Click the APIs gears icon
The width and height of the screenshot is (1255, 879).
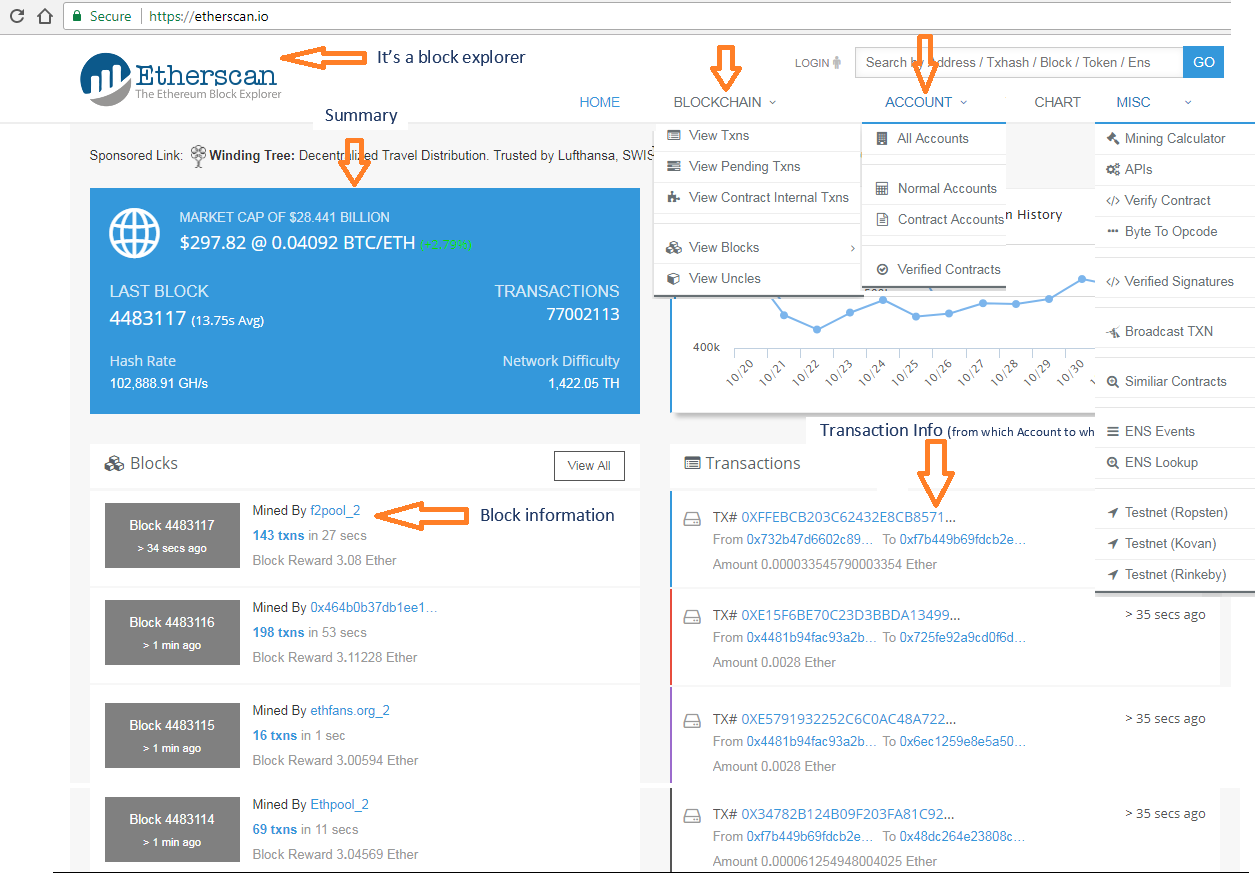point(1113,170)
